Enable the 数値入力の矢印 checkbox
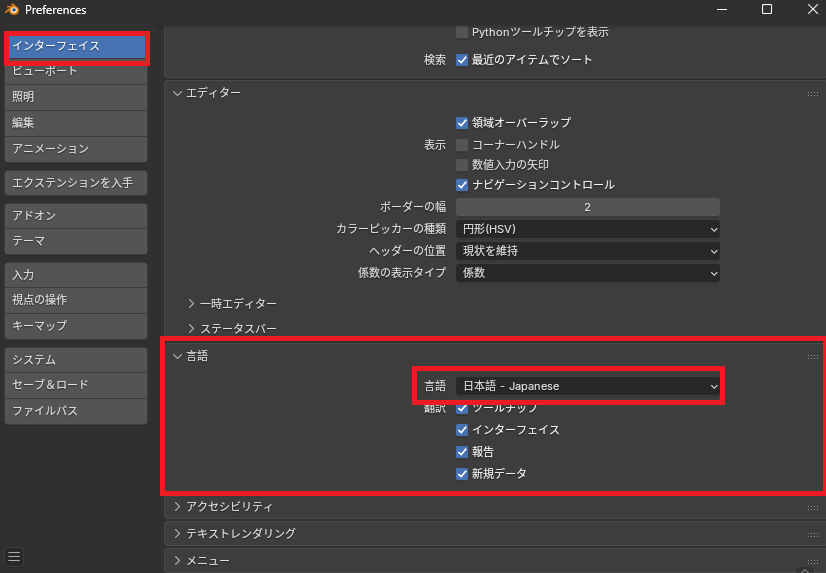Image resolution: width=826 pixels, height=573 pixels. pos(462,165)
